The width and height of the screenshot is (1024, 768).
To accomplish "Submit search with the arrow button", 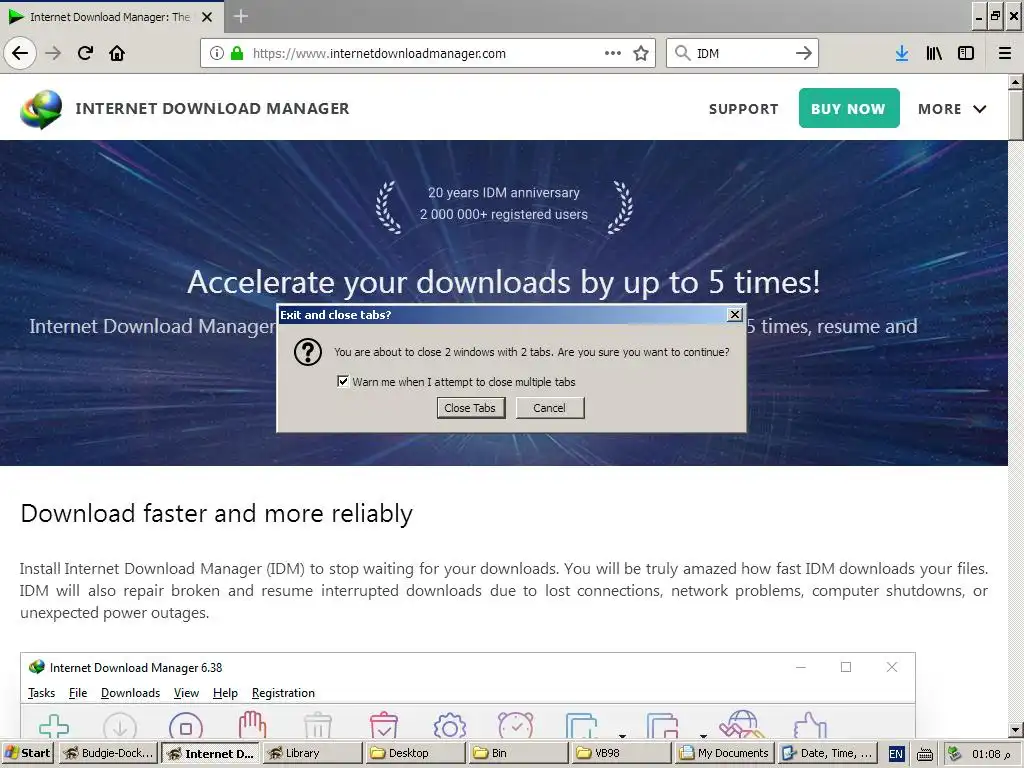I will 804,53.
